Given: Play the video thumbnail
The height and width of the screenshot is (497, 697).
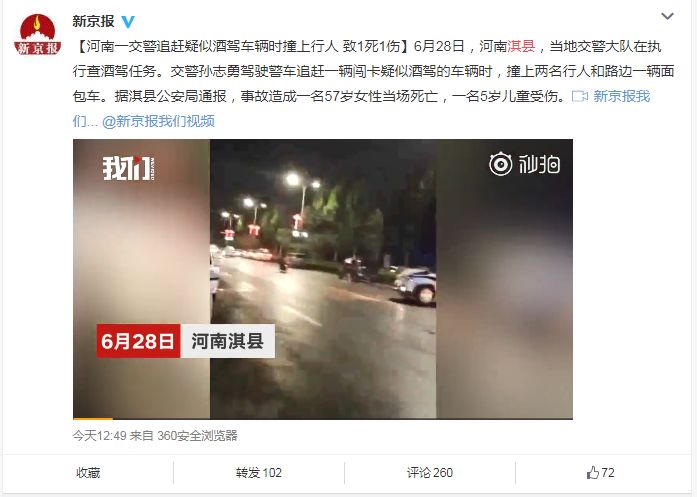Looking at the screenshot, I should click(323, 279).
